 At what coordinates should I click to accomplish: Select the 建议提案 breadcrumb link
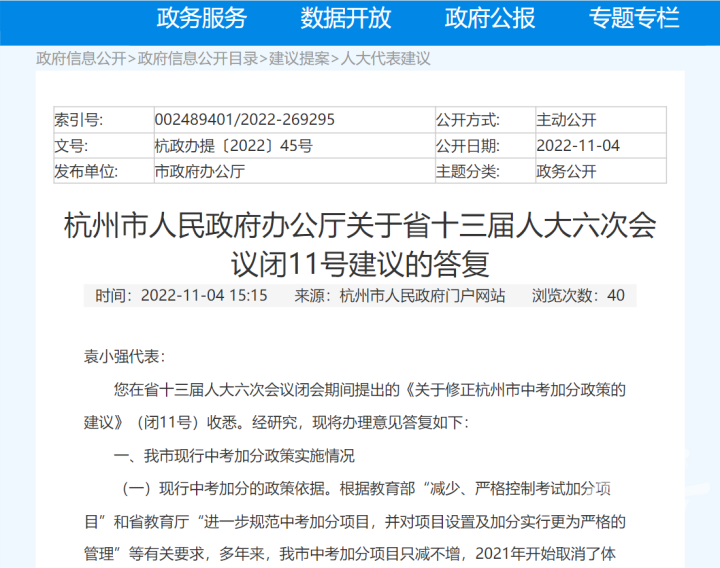tap(299, 58)
